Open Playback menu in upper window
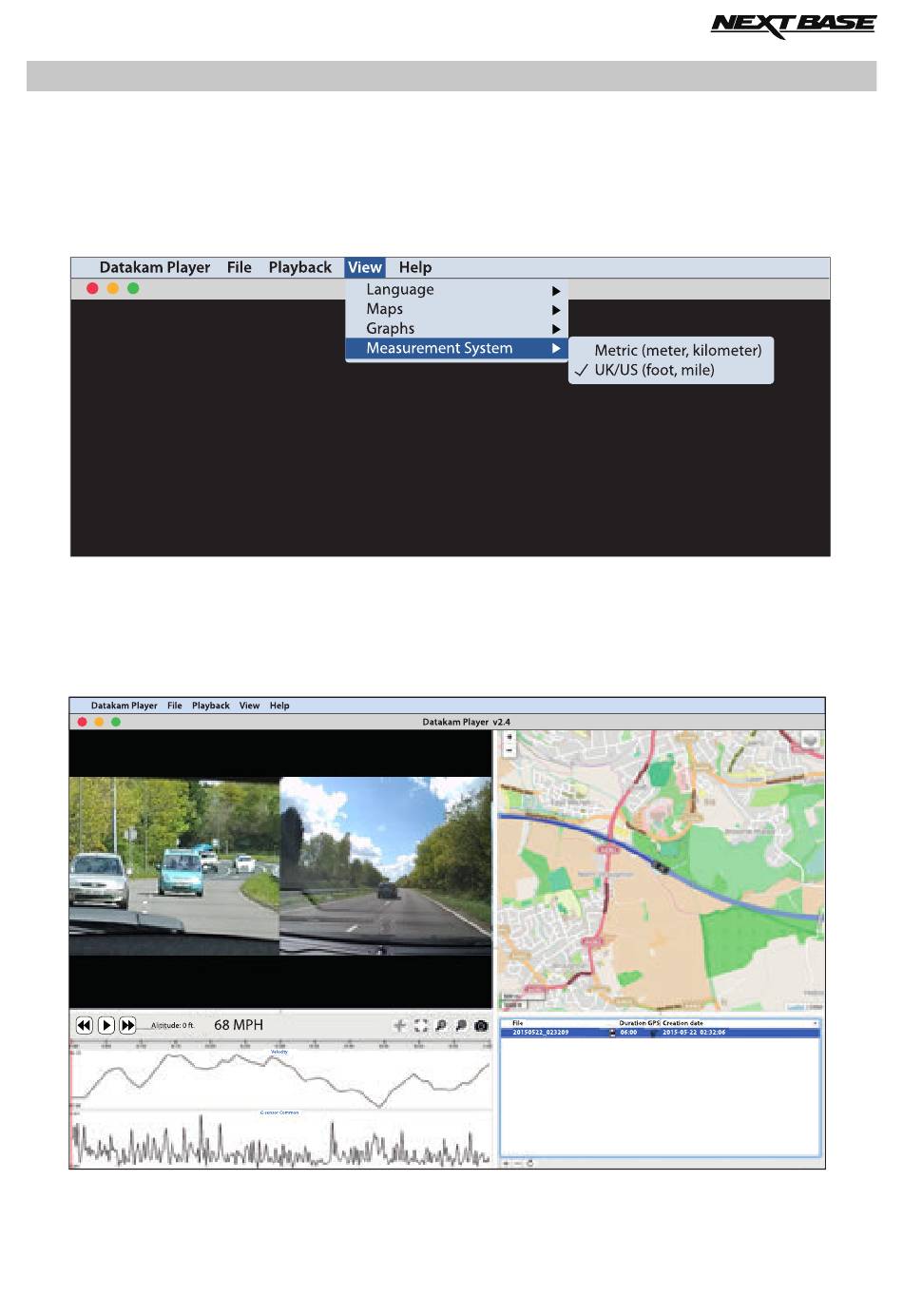Image resolution: width=903 pixels, height=1316 pixels. [x=300, y=267]
